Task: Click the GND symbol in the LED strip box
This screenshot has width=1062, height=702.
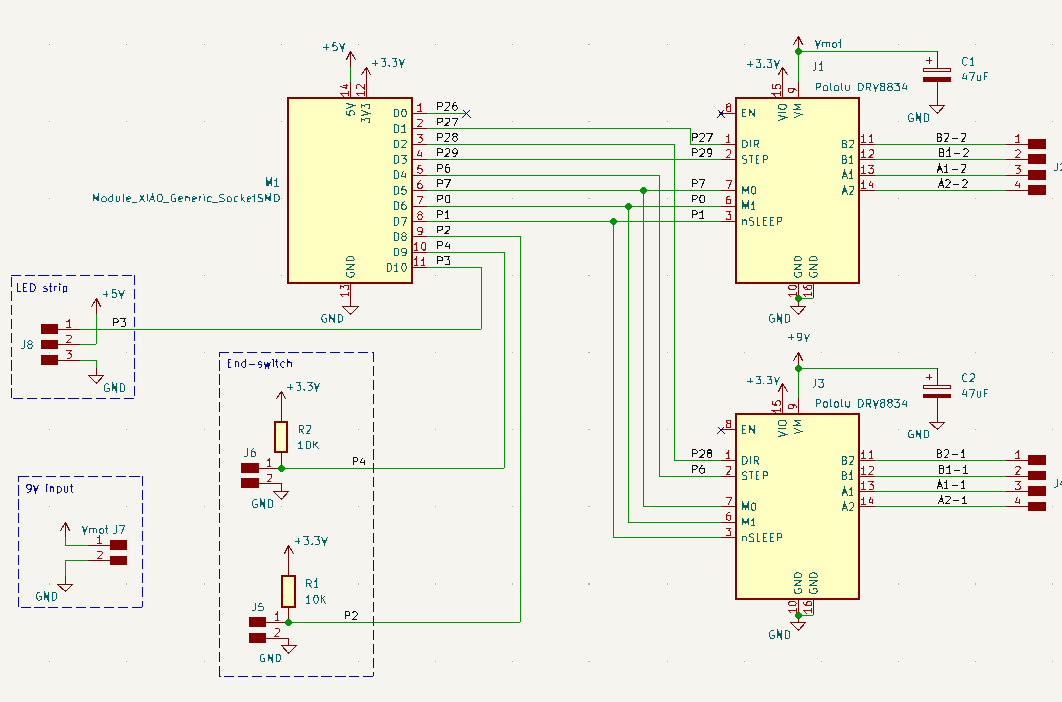Action: coord(96,379)
